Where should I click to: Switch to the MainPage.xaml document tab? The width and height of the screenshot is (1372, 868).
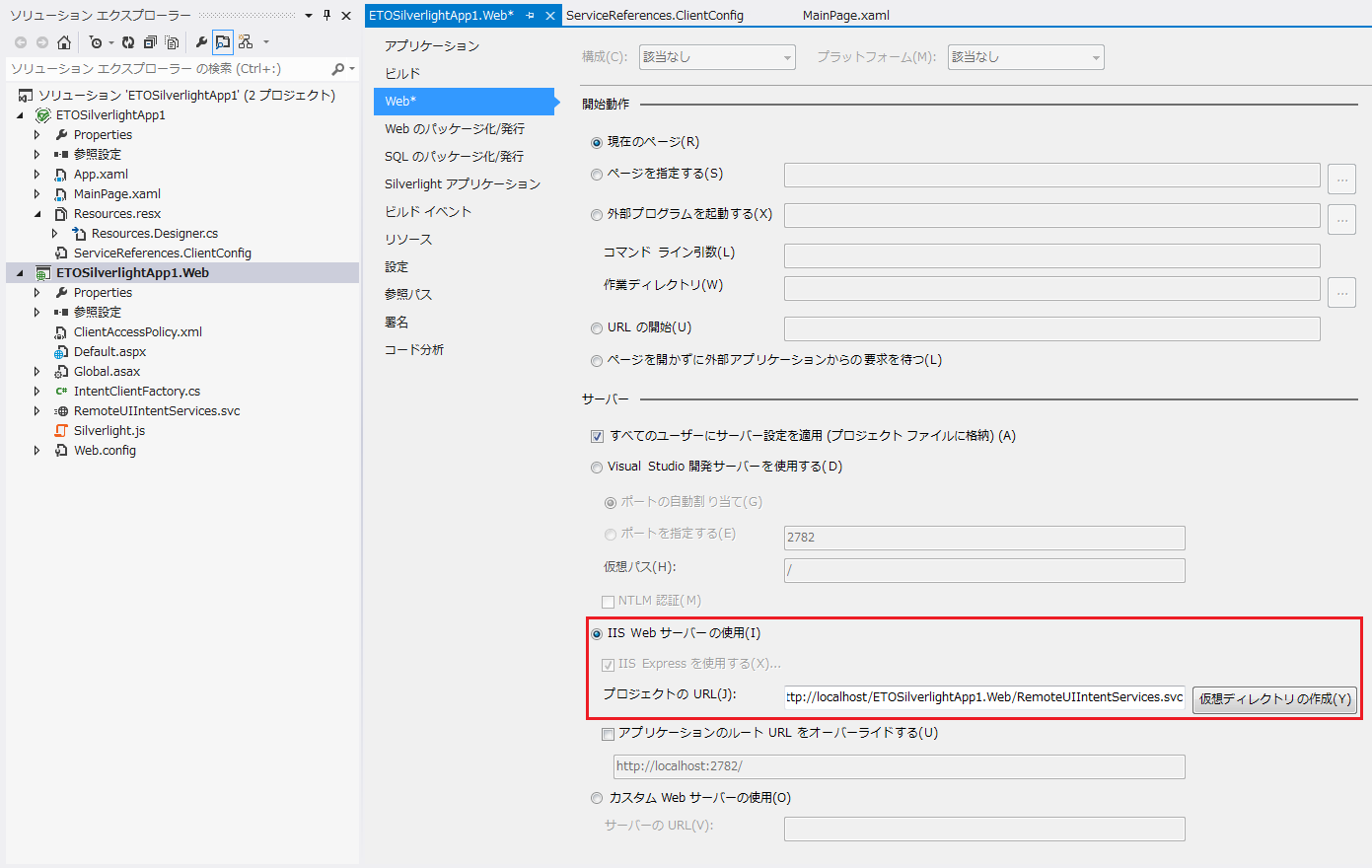pyautogui.click(x=846, y=16)
